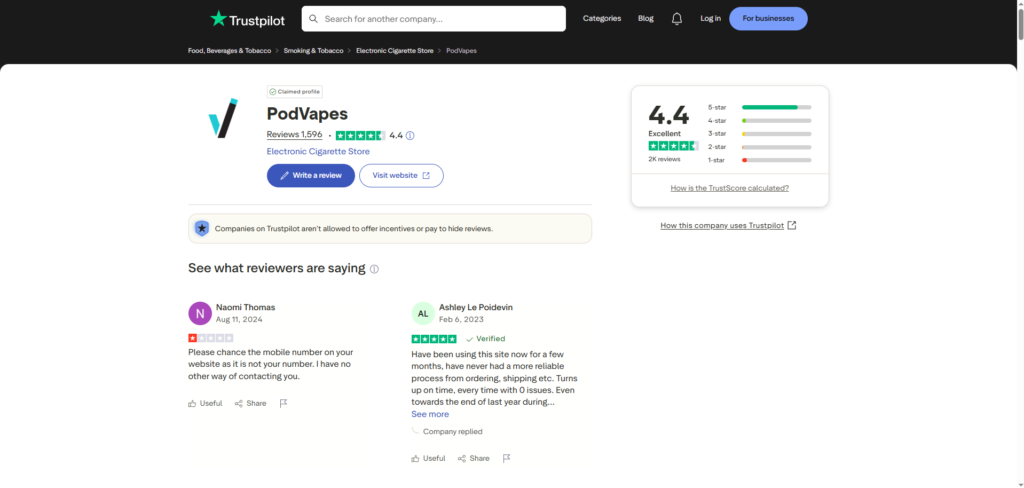Filter reviews by 1-star bar

click(775, 160)
